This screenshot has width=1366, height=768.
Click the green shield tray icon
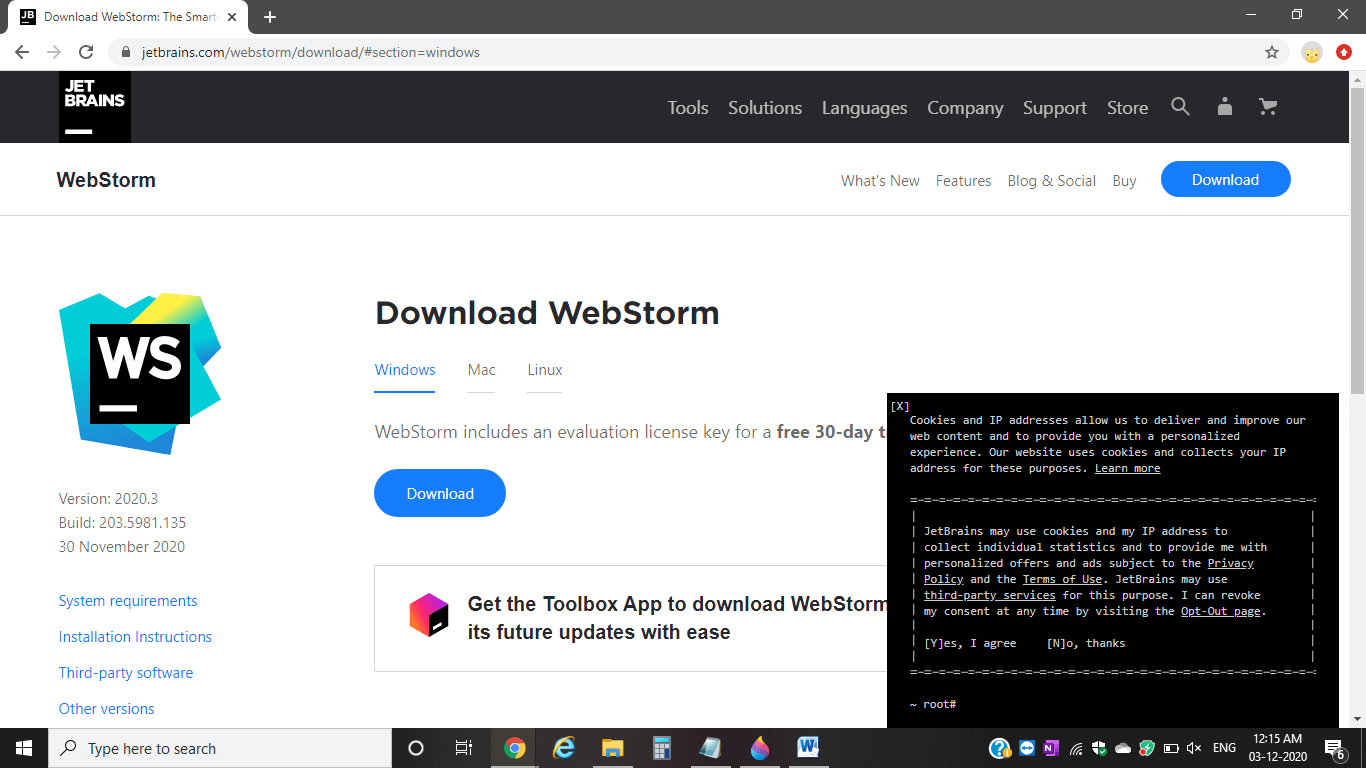[x=1146, y=748]
